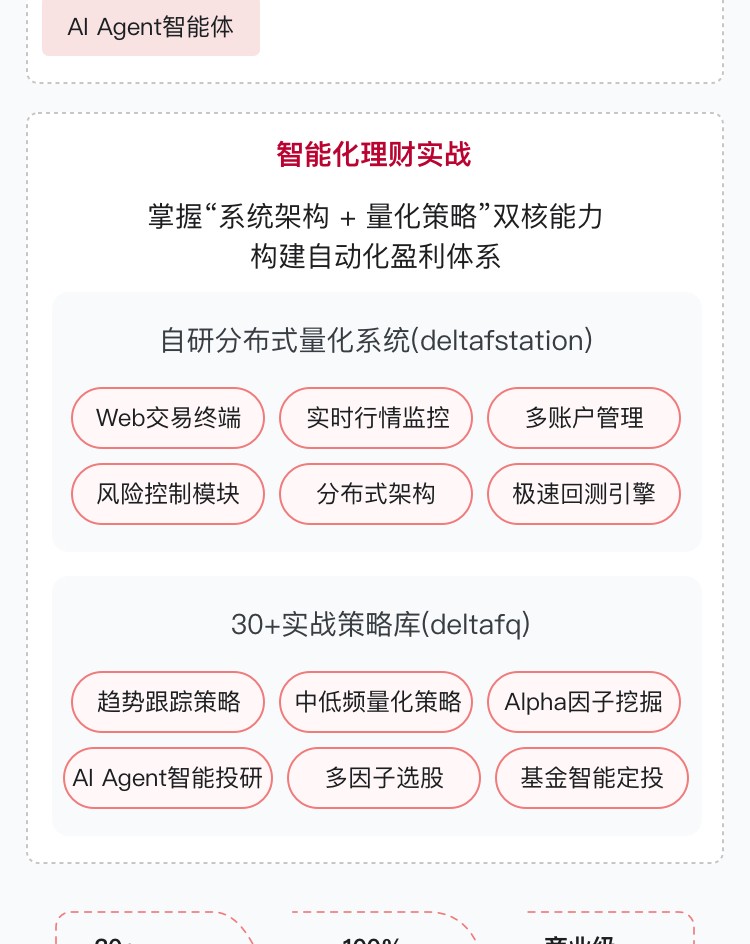
Task: Click the 多因子选股 pill
Action: [384, 777]
